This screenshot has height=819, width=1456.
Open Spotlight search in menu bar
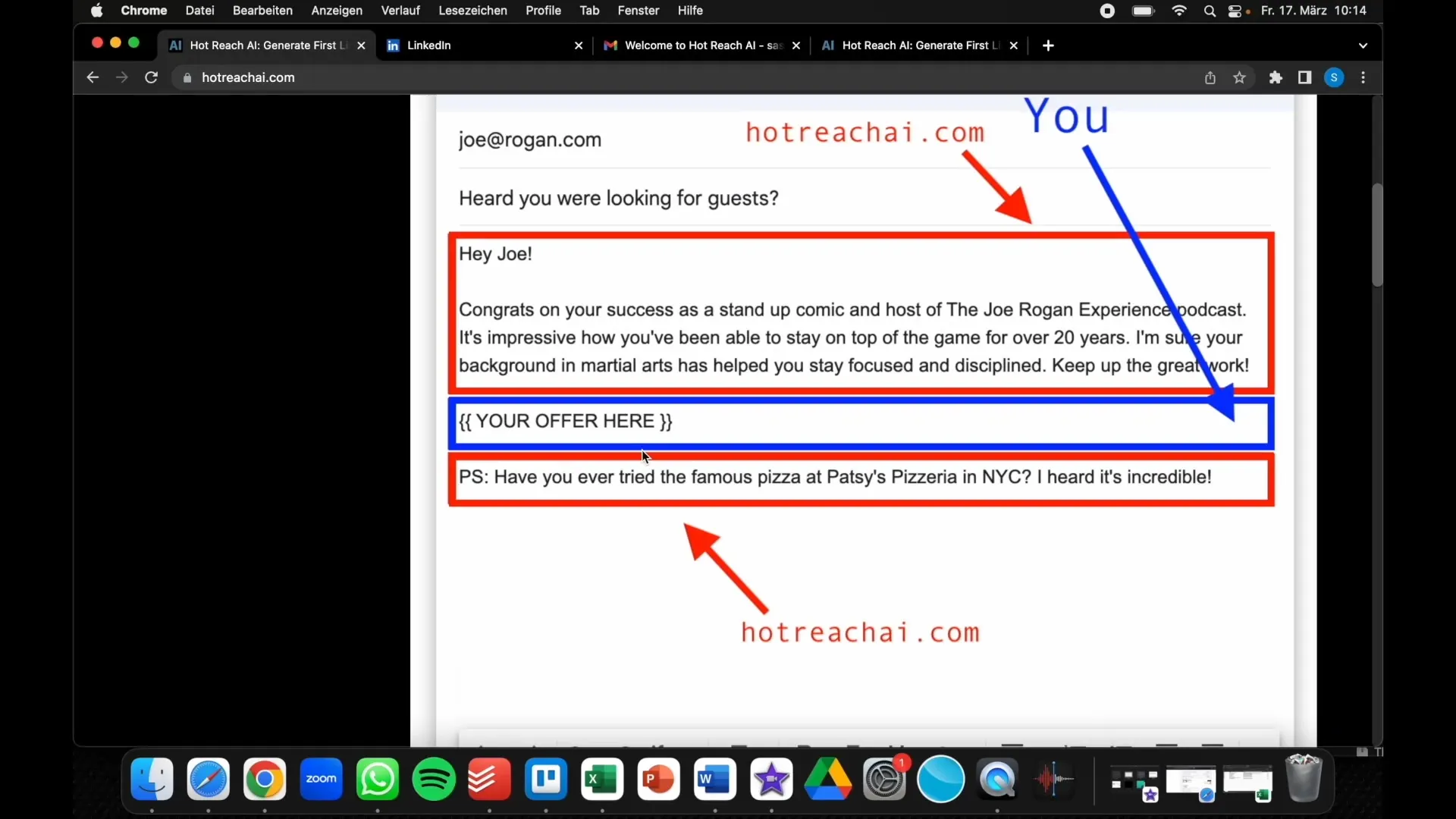click(1210, 11)
